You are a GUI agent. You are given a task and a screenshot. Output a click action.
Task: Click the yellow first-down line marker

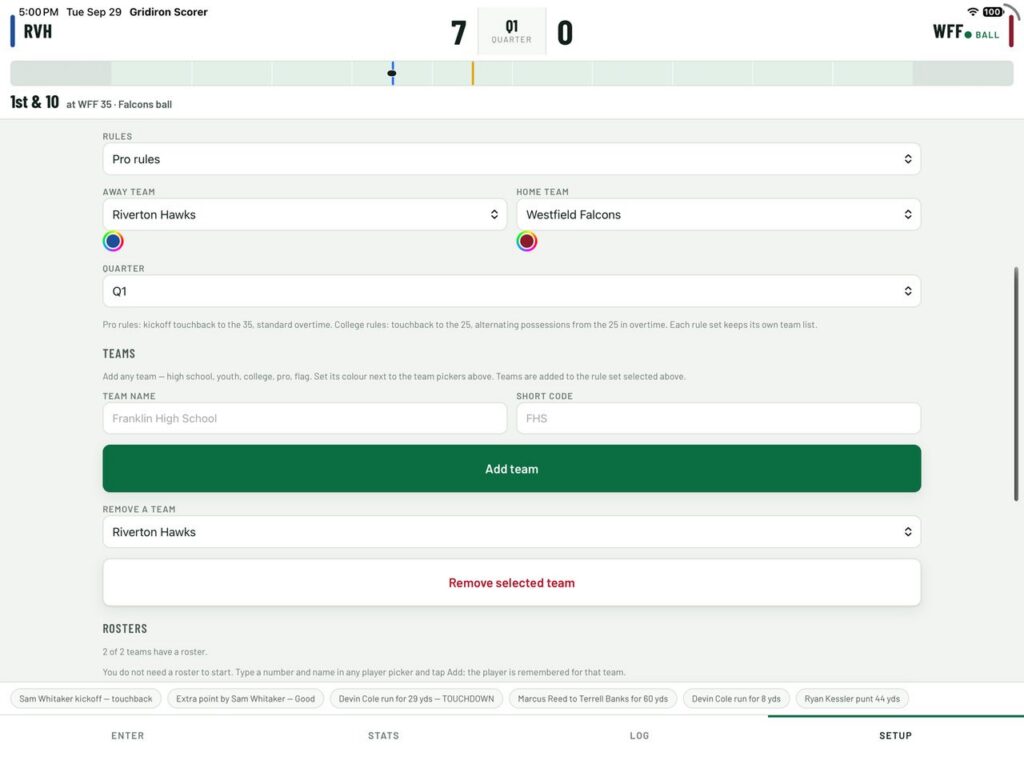pyautogui.click(x=473, y=73)
